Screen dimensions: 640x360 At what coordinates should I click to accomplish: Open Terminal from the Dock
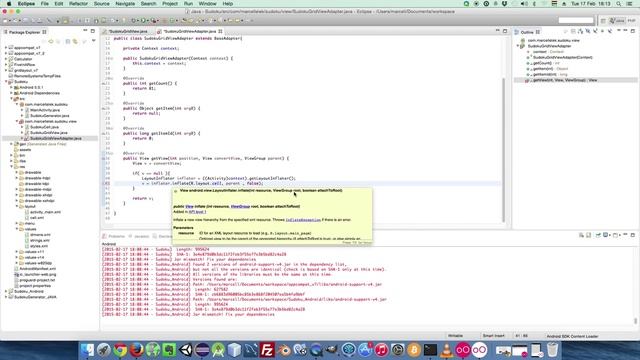430,350
